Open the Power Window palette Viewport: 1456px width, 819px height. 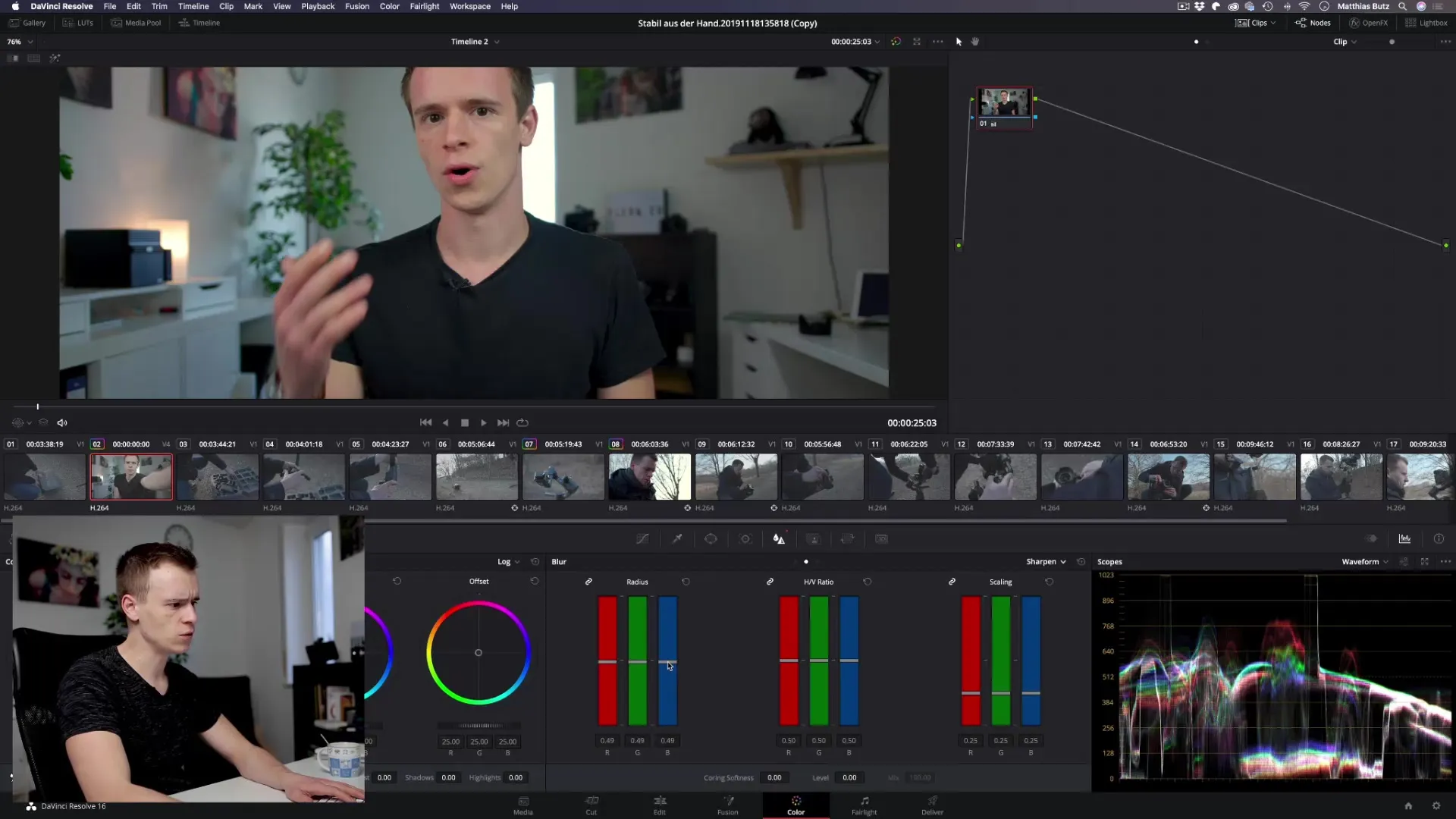711,539
